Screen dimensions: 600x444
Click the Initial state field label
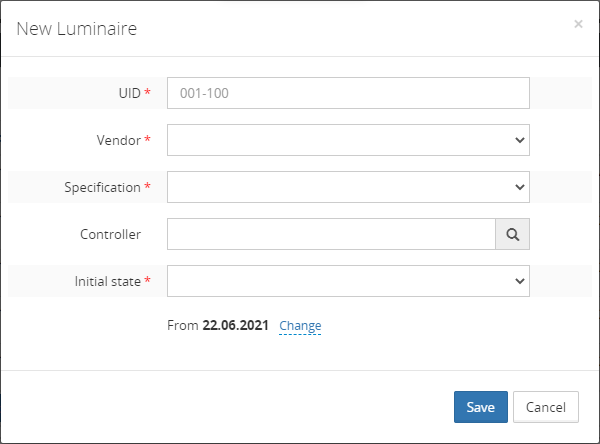pyautogui.click(x=108, y=281)
